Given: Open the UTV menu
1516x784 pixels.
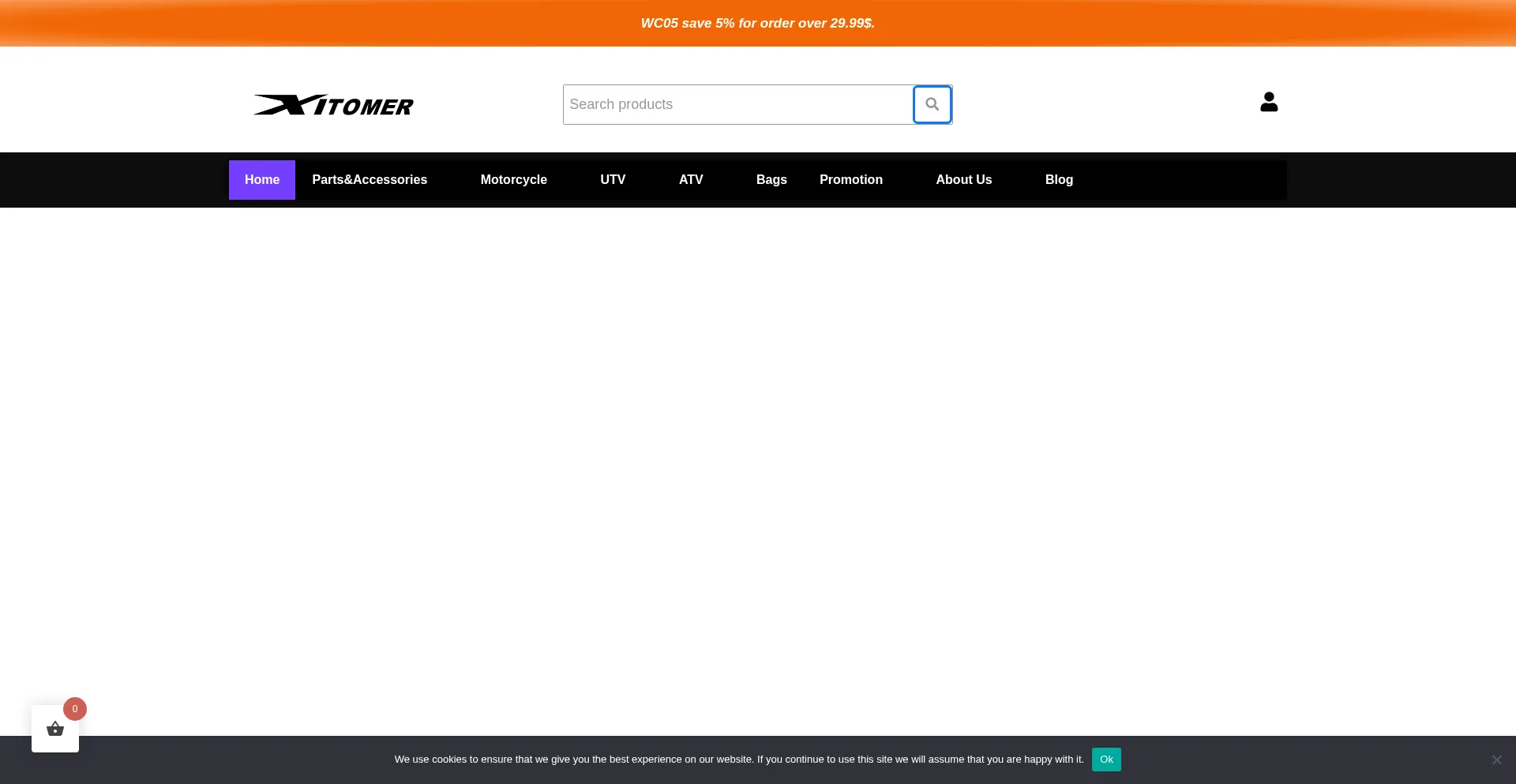Looking at the screenshot, I should coord(612,180).
